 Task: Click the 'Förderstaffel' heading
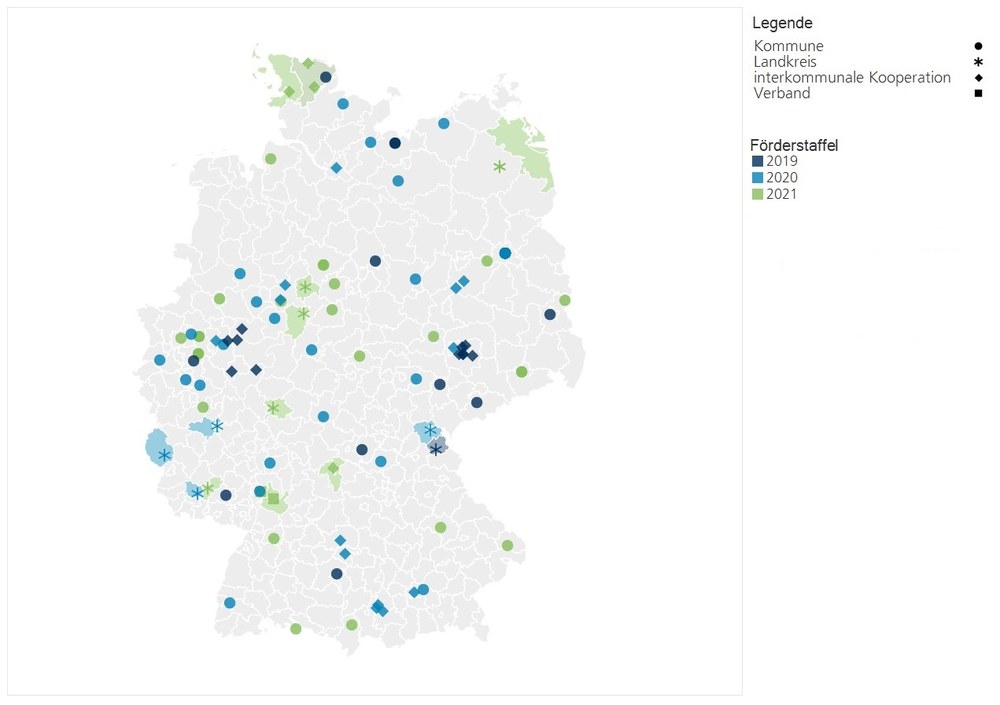click(794, 145)
